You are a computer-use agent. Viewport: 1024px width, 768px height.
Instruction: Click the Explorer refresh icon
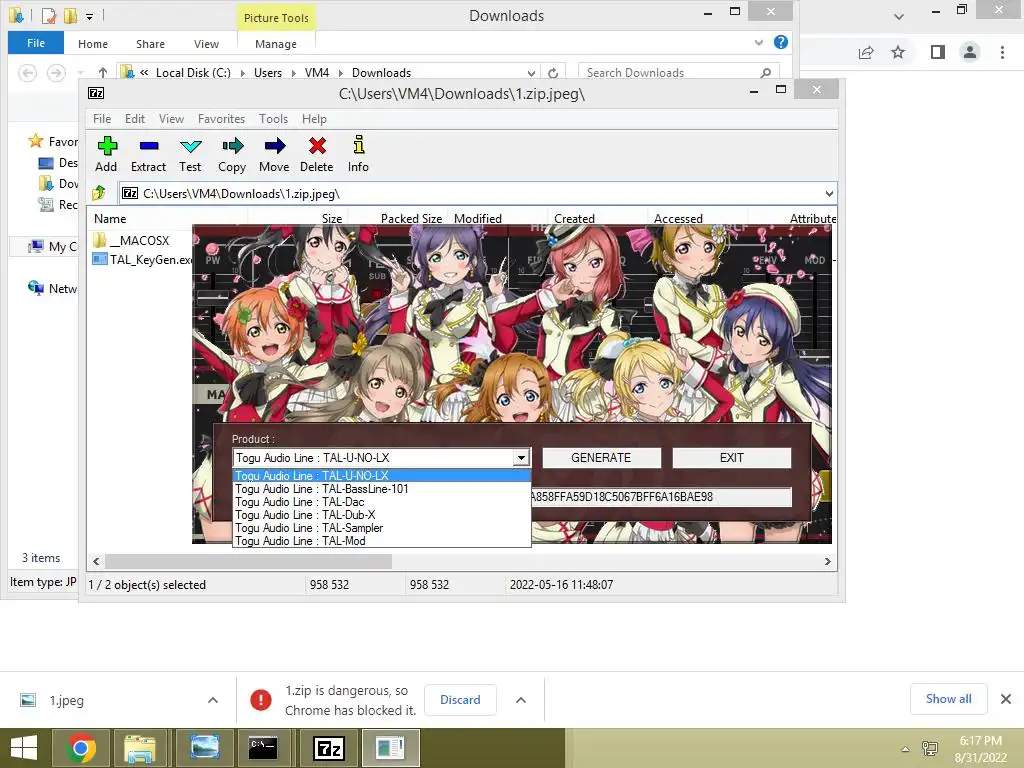click(553, 72)
